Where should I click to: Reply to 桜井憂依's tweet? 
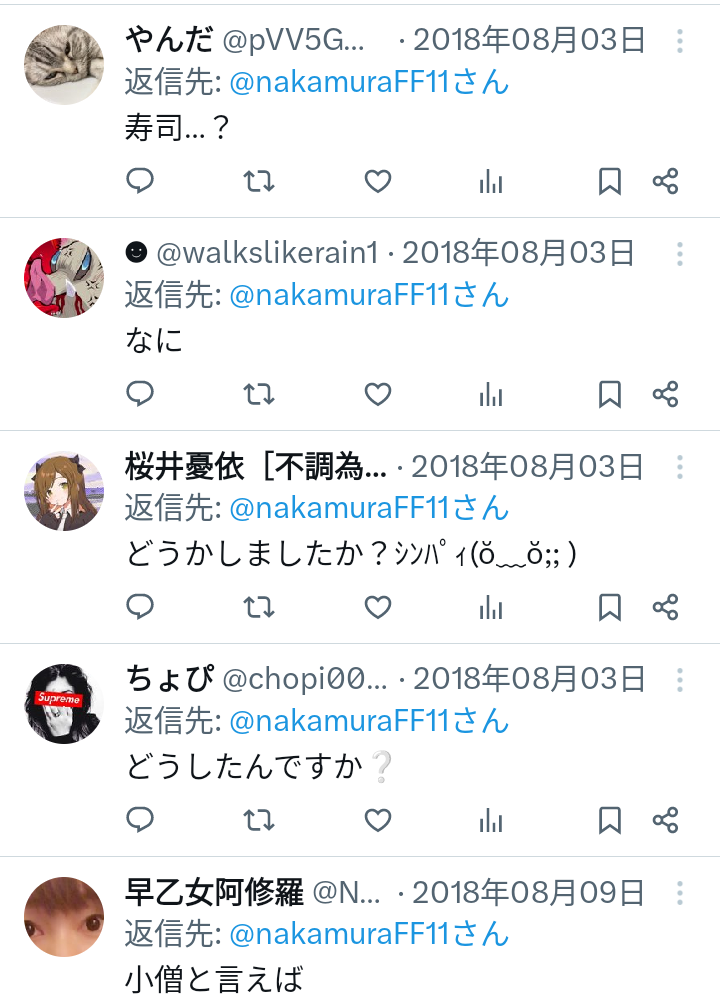click(x=140, y=607)
